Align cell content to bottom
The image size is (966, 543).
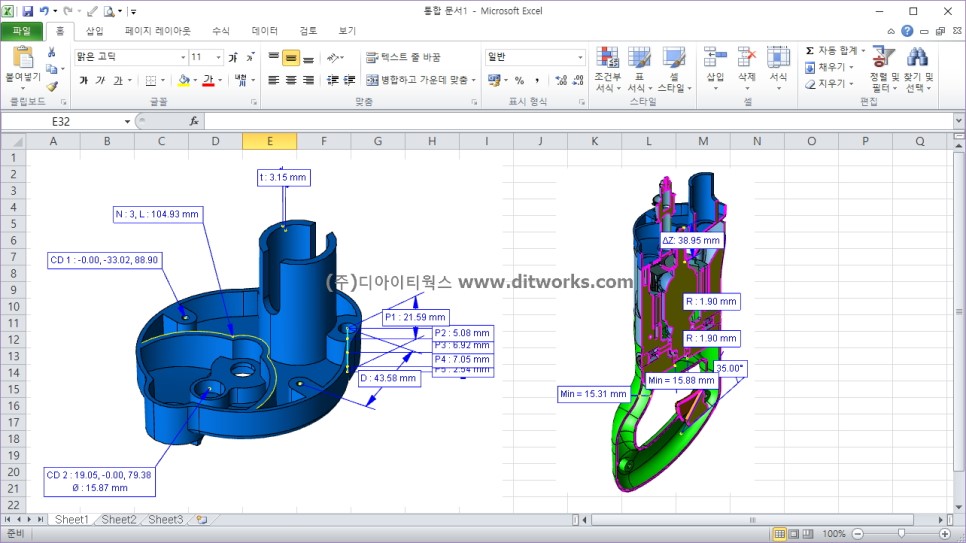pos(308,57)
